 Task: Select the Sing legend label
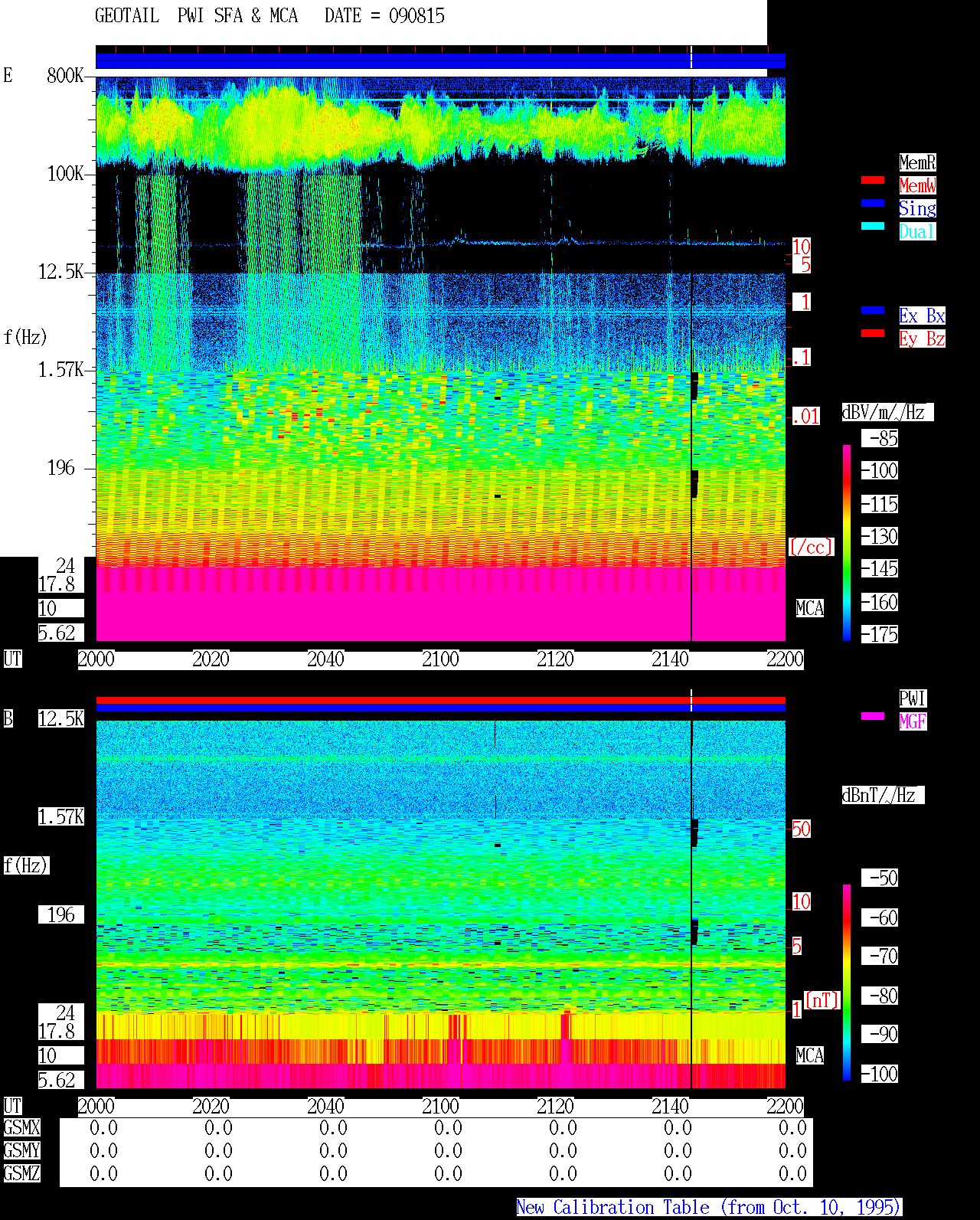click(917, 208)
